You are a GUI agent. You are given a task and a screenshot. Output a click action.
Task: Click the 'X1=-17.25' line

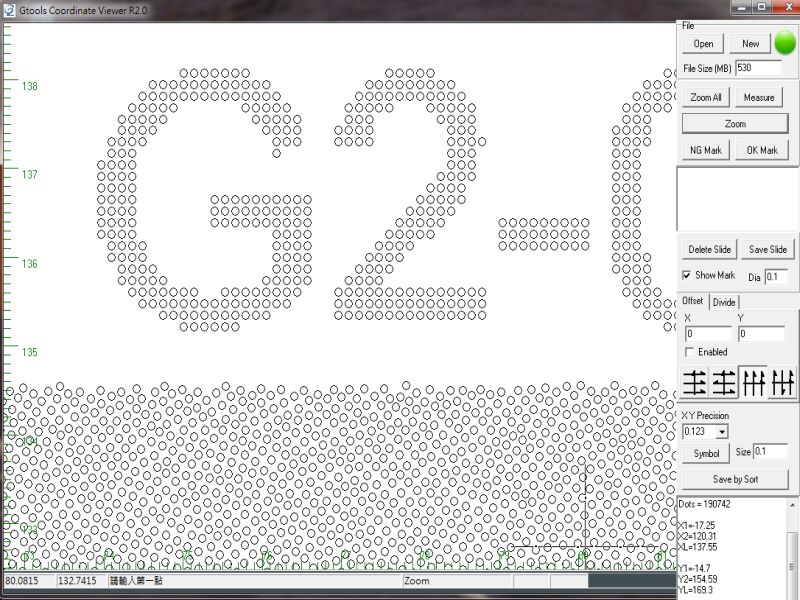coord(696,526)
